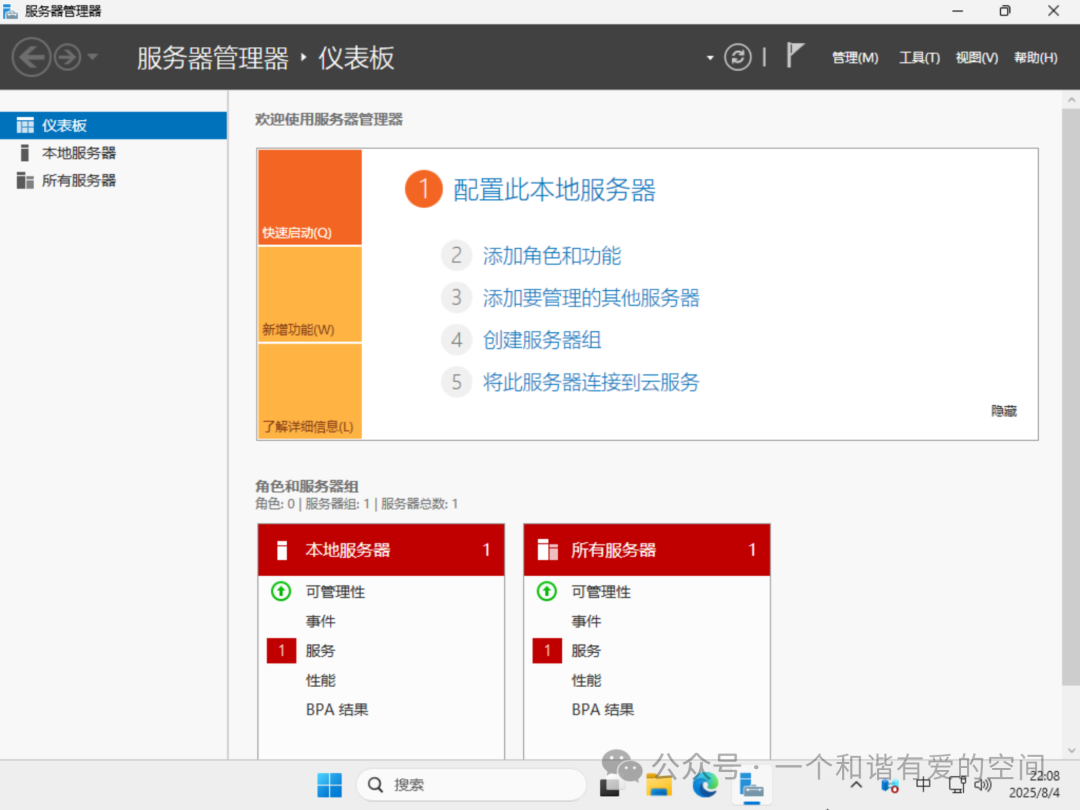
Task: Open File Explorer from the taskbar
Action: (658, 785)
